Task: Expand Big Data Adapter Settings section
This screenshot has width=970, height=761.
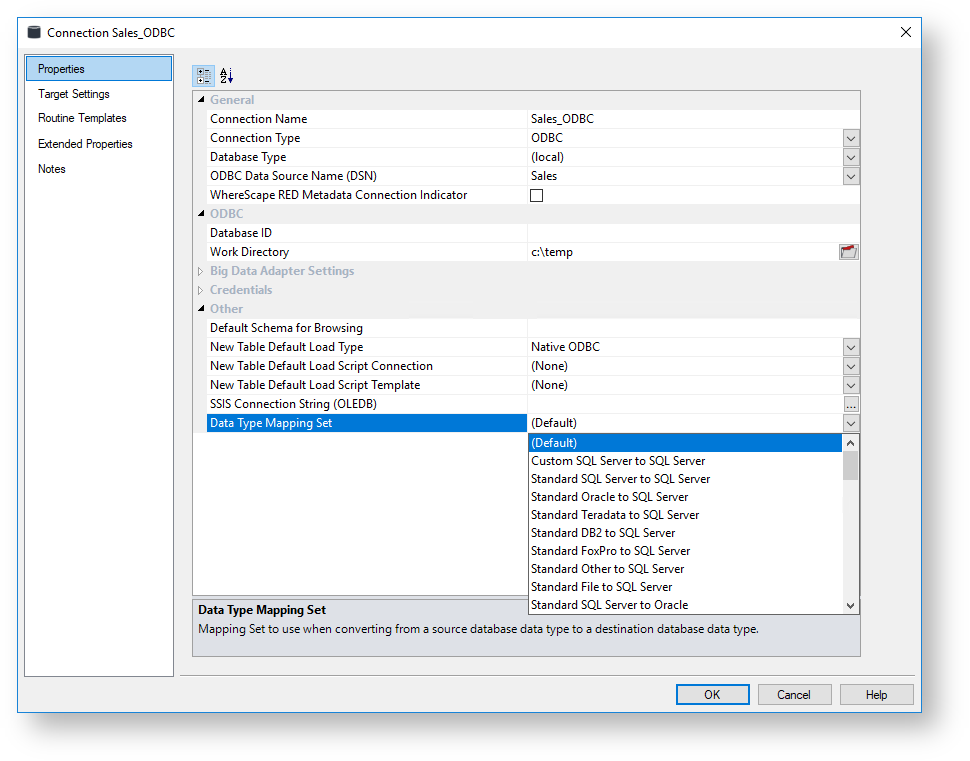Action: pyautogui.click(x=200, y=271)
